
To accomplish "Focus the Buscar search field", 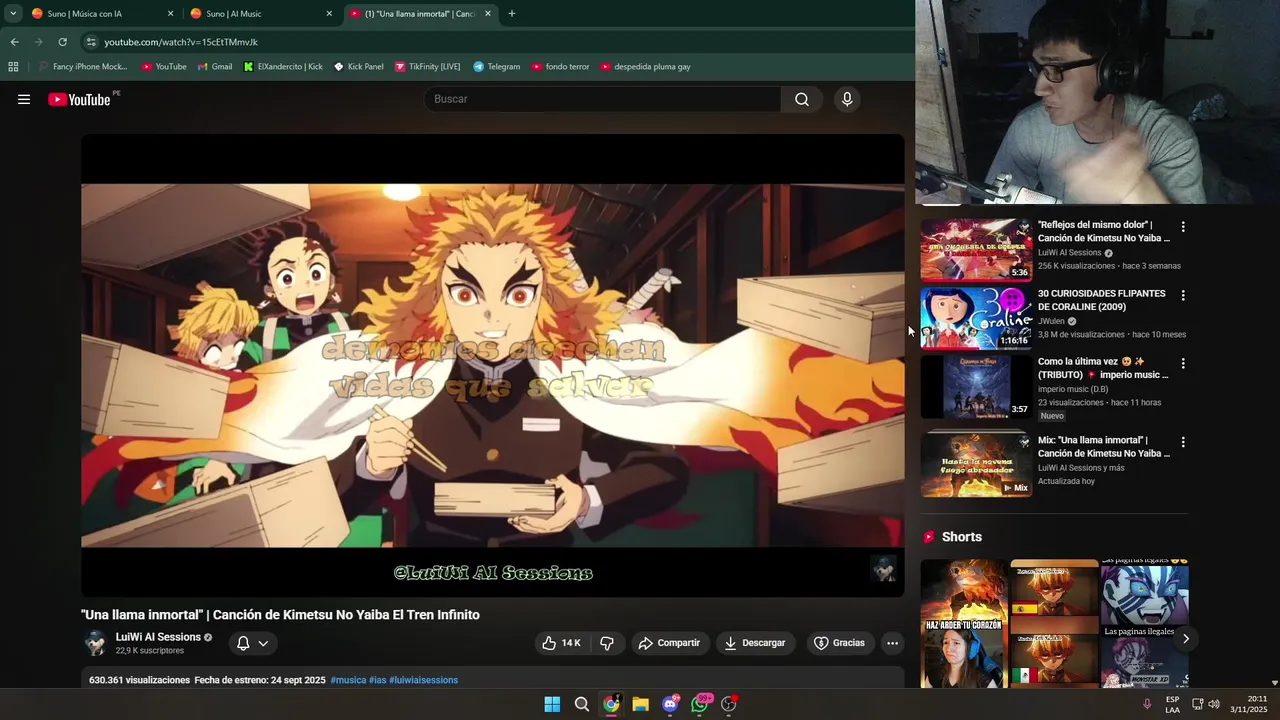I will pyautogui.click(x=603, y=99).
